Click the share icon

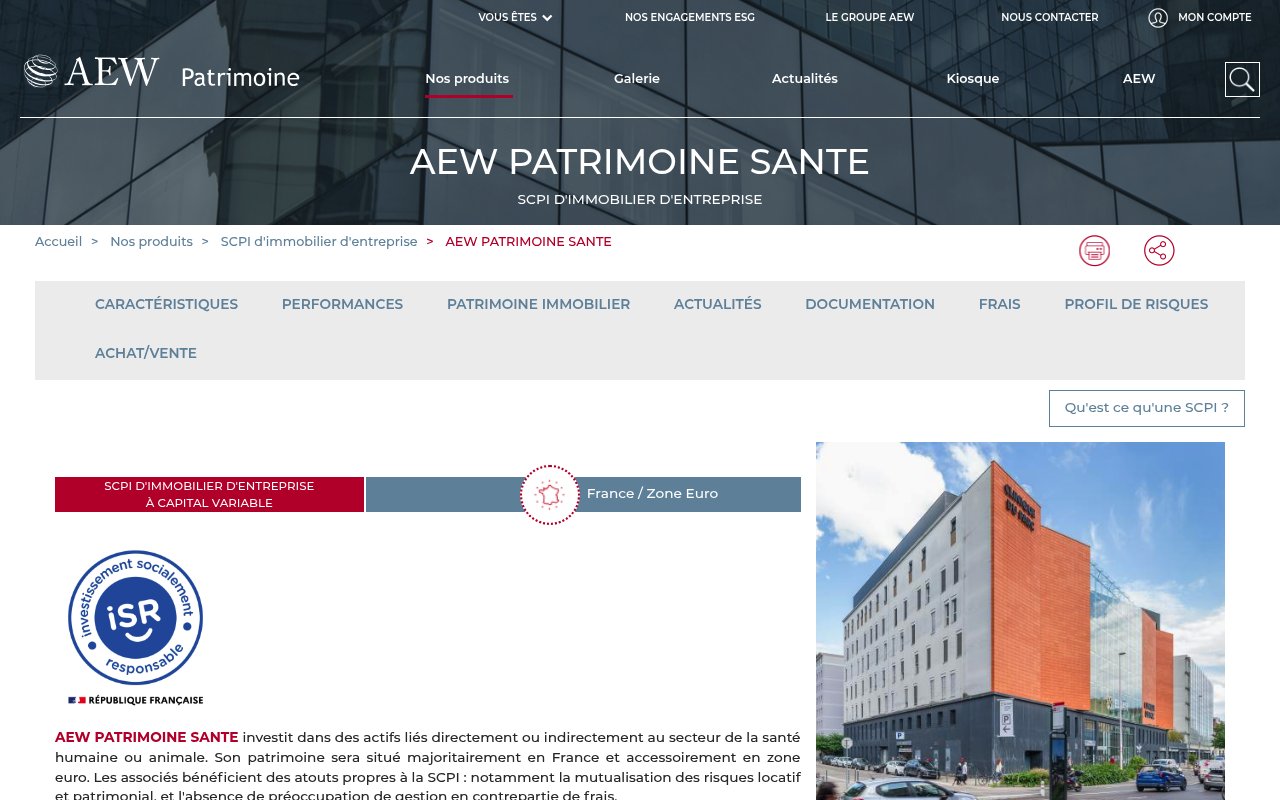coord(1159,250)
